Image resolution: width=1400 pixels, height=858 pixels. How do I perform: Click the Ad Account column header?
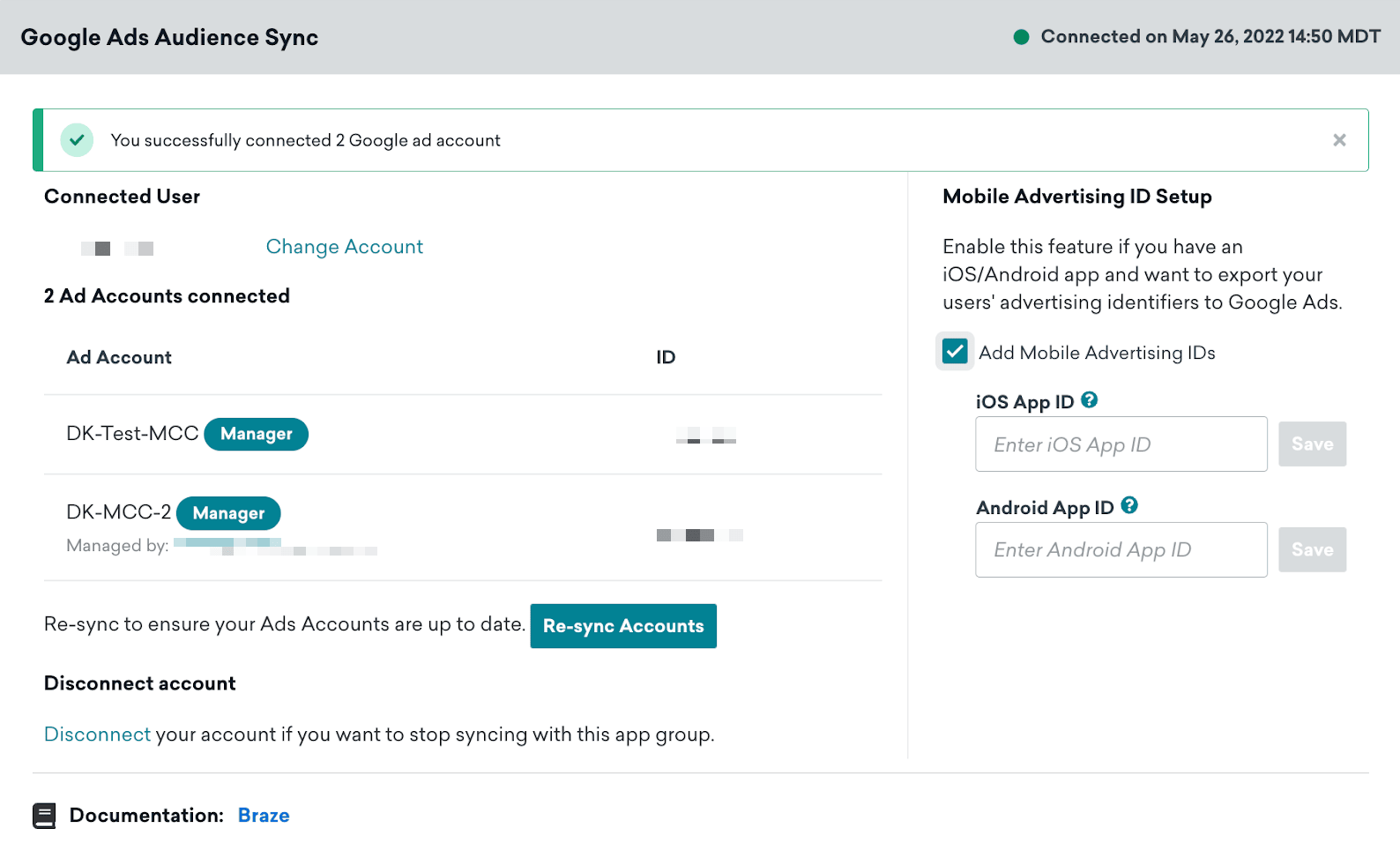pos(119,357)
